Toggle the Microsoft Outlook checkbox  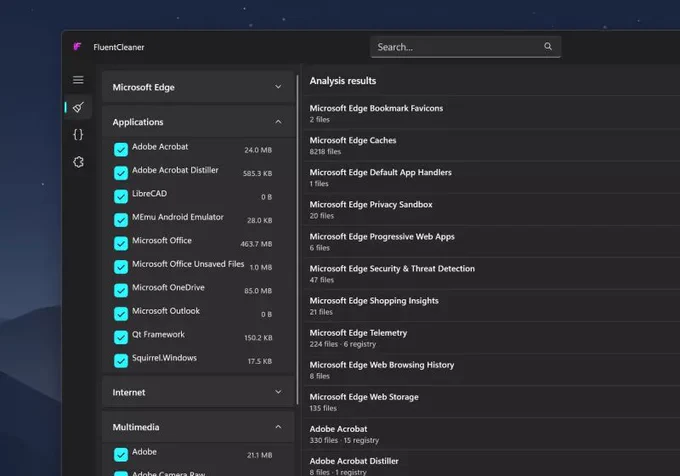click(121, 313)
